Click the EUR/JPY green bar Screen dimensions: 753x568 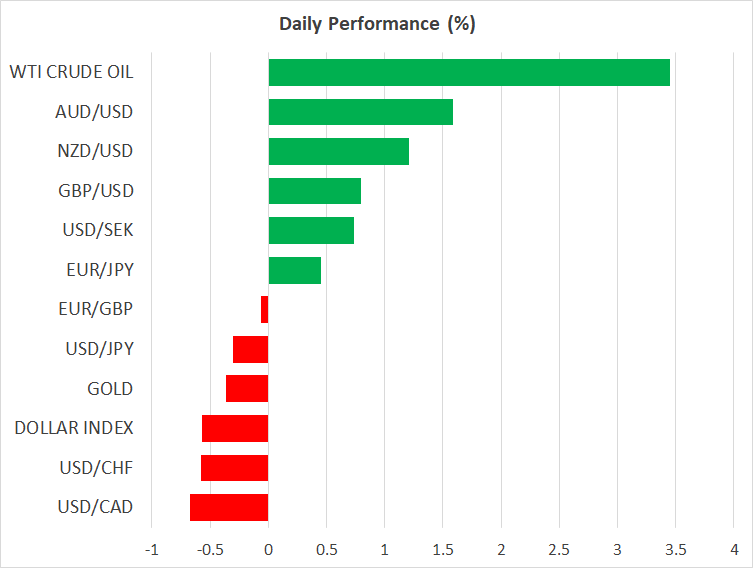coord(295,270)
